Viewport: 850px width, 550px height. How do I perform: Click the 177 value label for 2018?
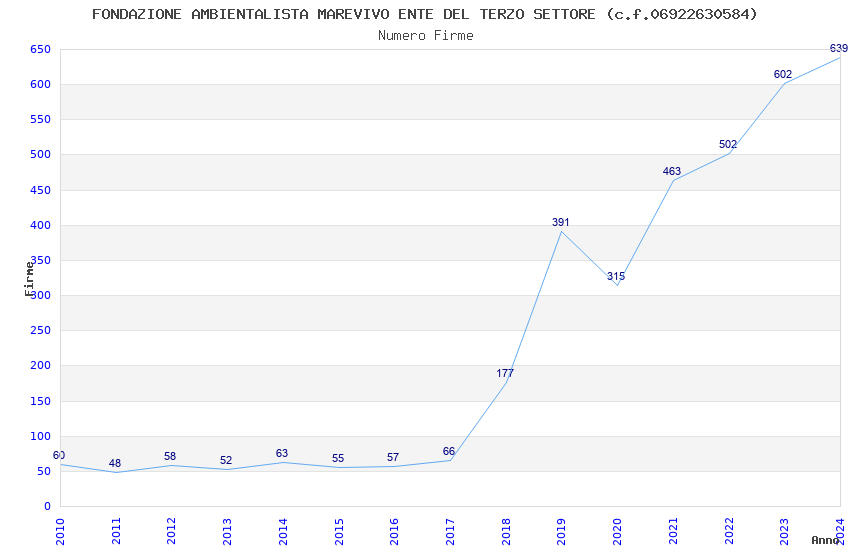point(505,374)
